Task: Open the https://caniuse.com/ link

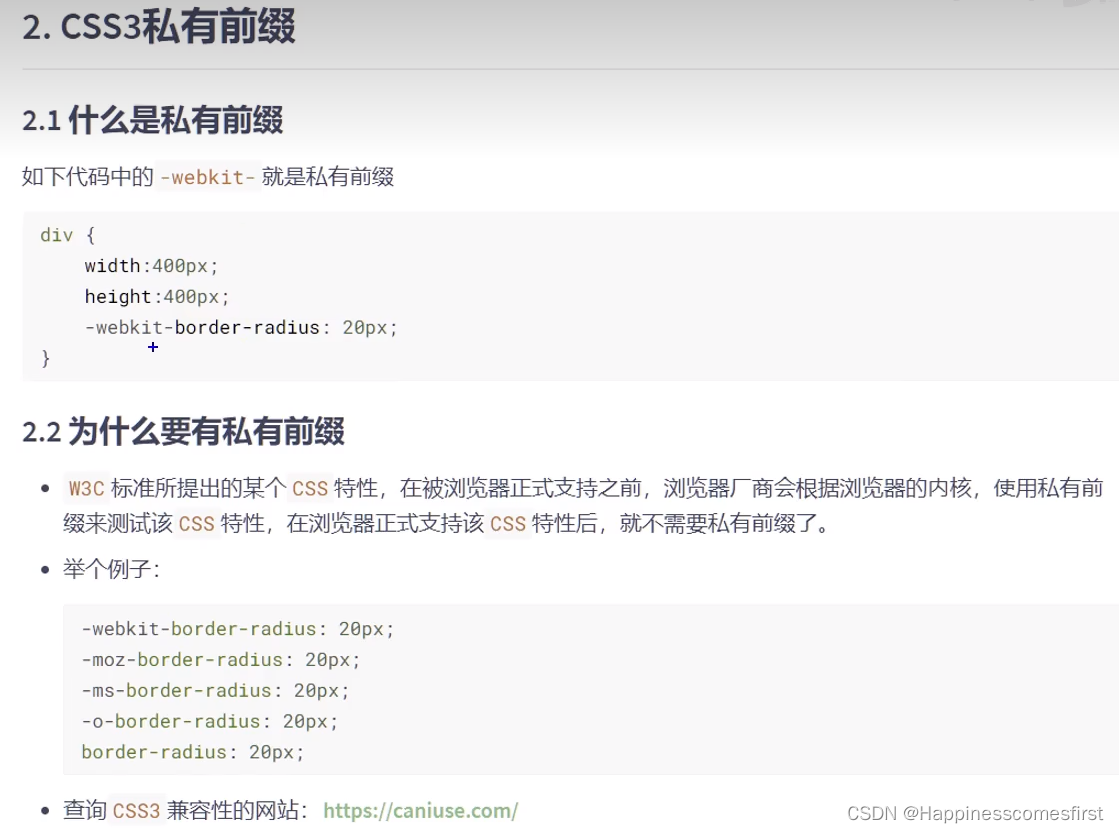Action: coord(420,811)
